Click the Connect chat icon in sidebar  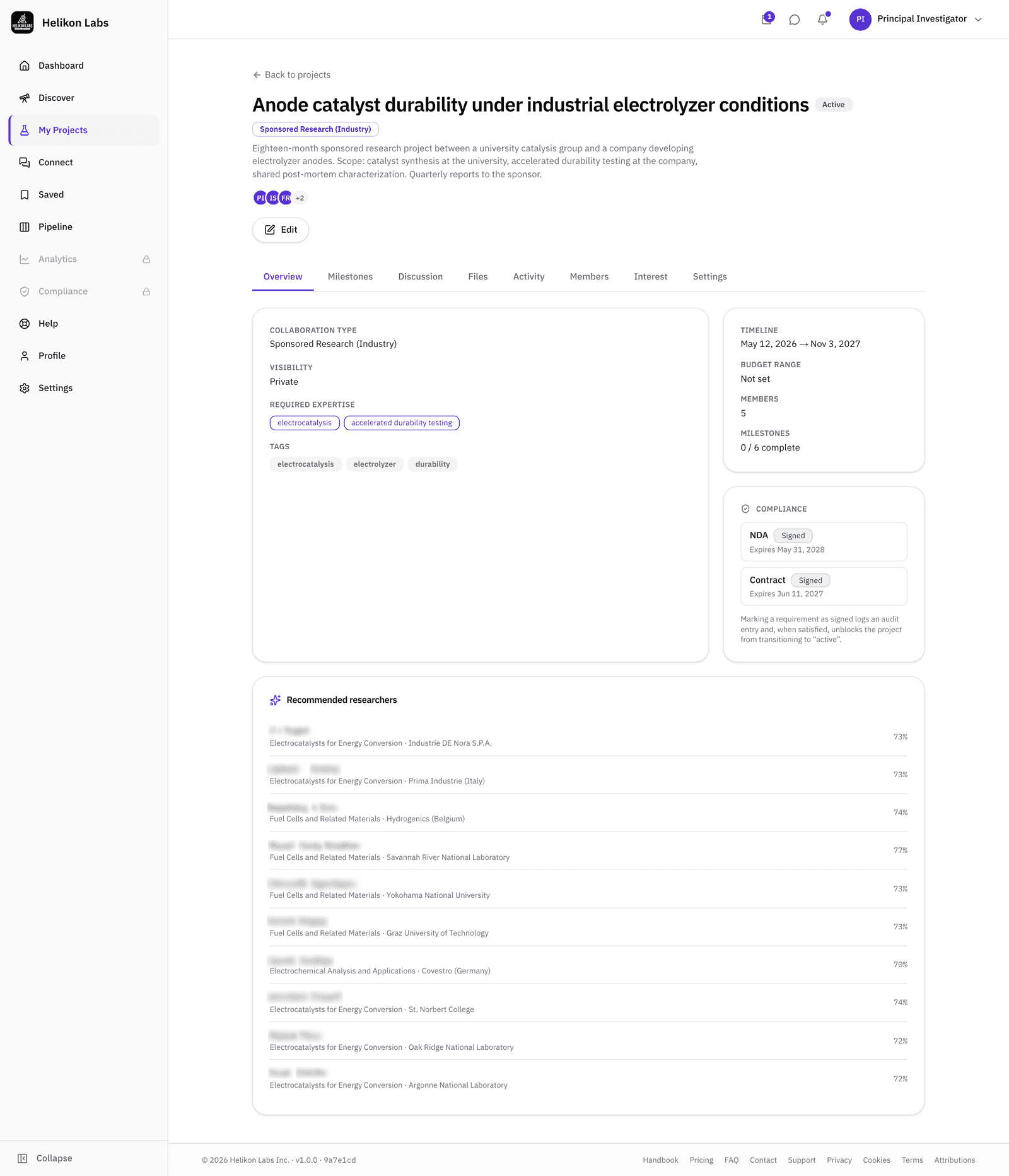(x=25, y=162)
